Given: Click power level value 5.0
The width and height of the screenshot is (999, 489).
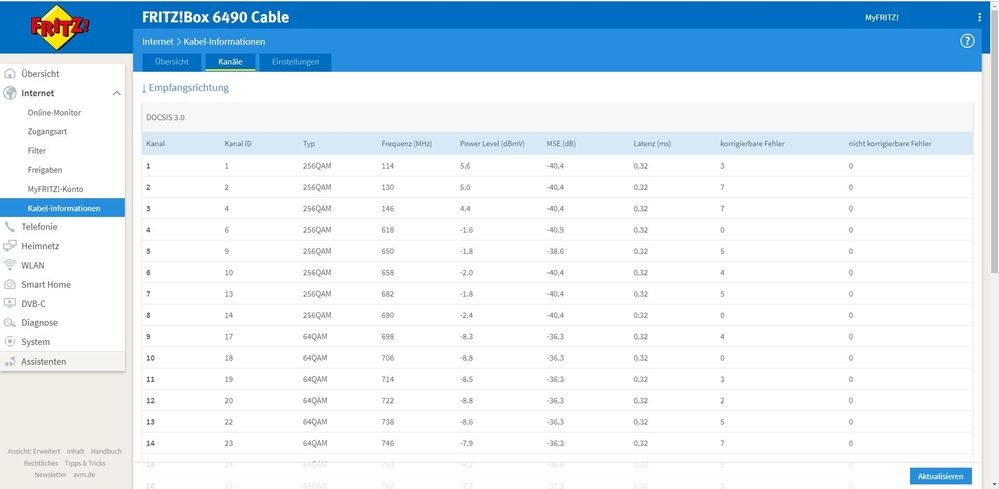Looking at the screenshot, I should click(x=465, y=187).
